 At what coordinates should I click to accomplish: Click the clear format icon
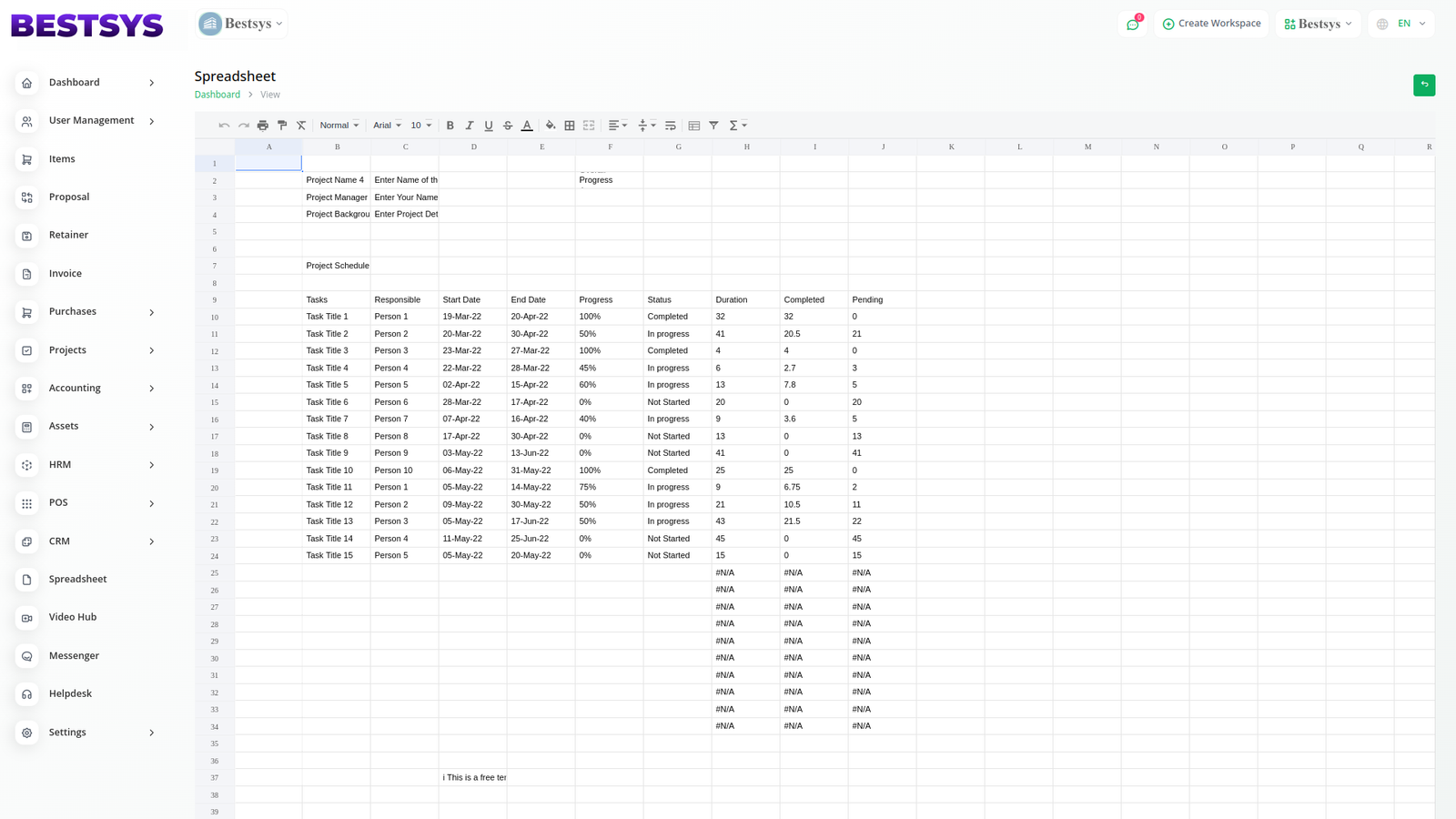[301, 126]
